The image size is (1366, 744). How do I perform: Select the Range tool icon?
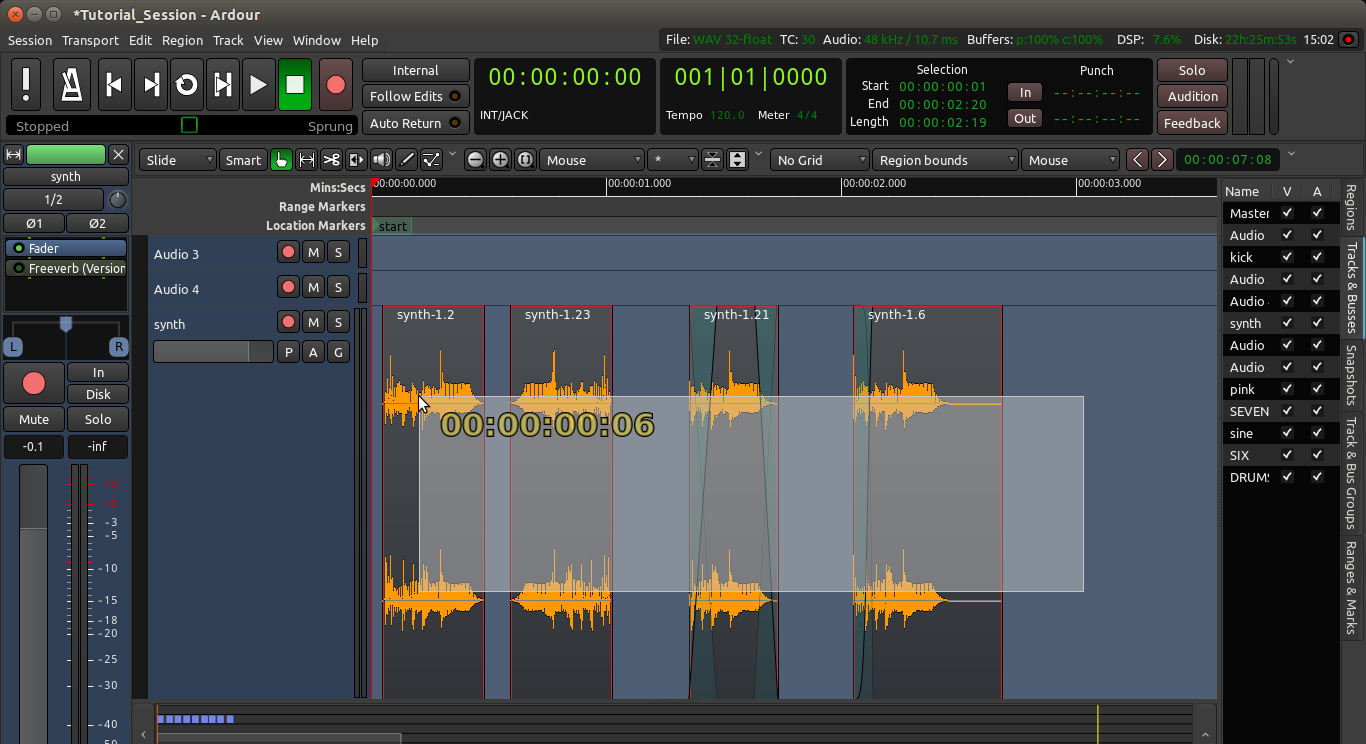click(306, 160)
